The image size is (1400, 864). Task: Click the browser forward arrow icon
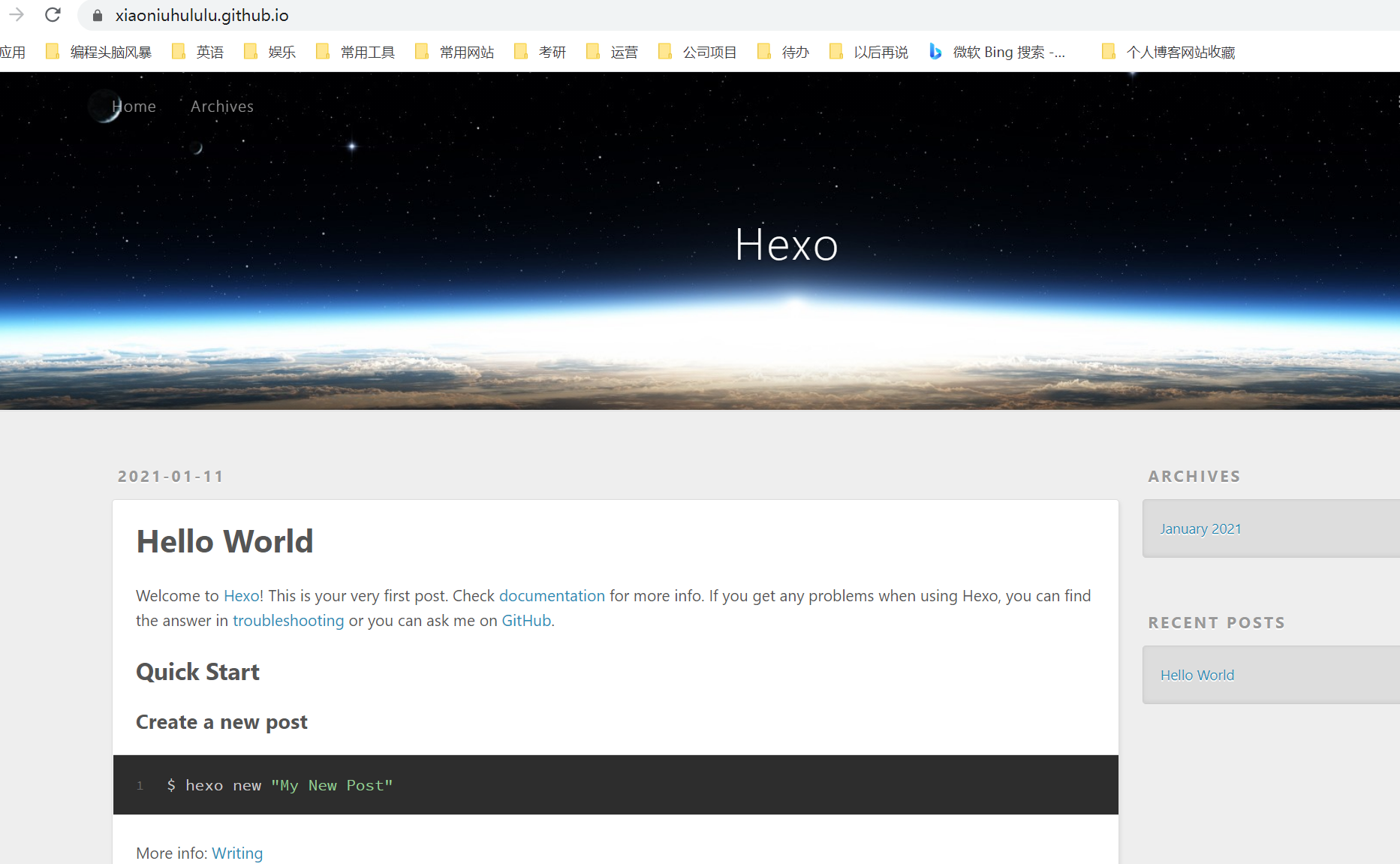tap(17, 15)
